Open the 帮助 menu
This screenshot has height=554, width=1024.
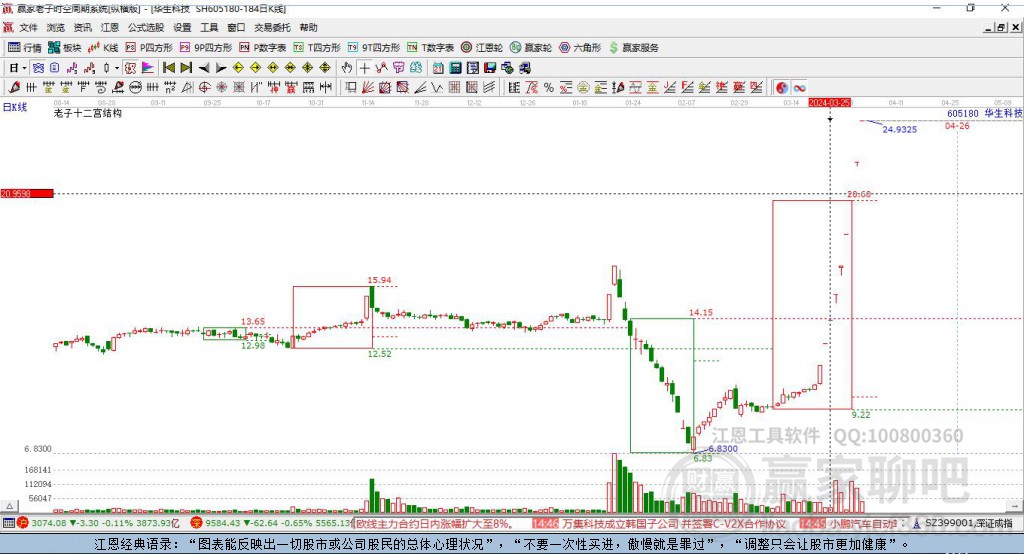pyautogui.click(x=308, y=27)
